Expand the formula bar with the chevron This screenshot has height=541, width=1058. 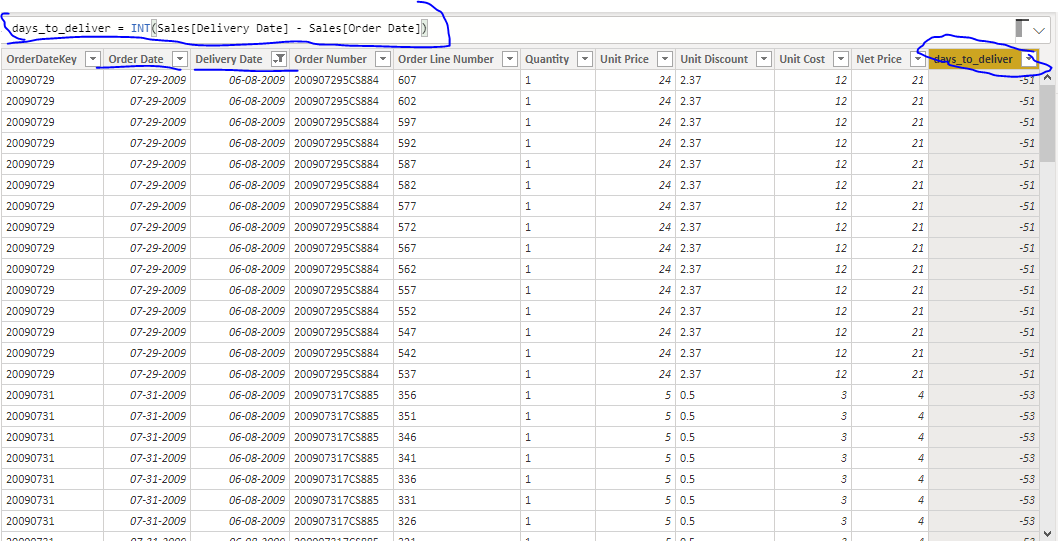1039,30
